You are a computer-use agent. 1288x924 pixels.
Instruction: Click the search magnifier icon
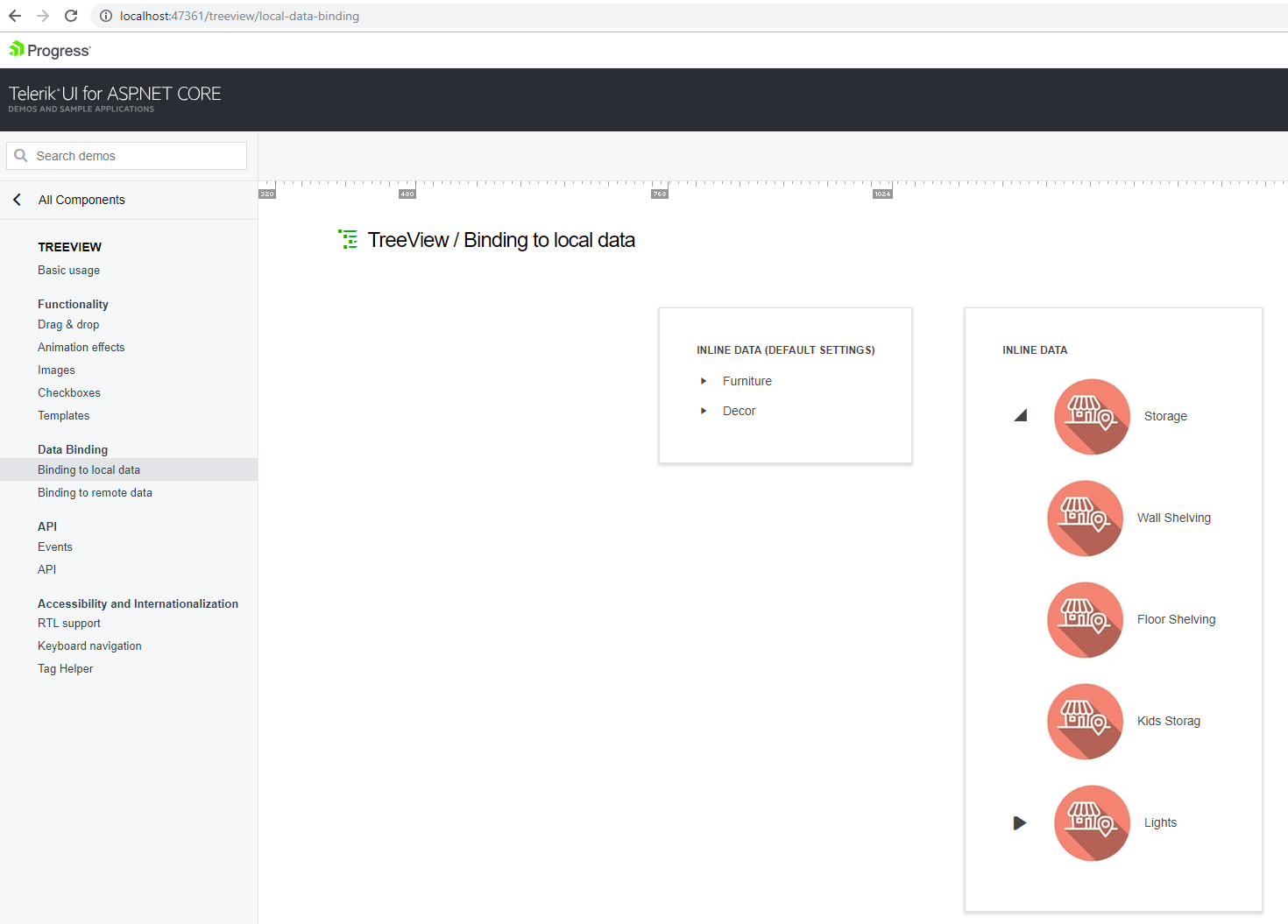tap(21, 156)
